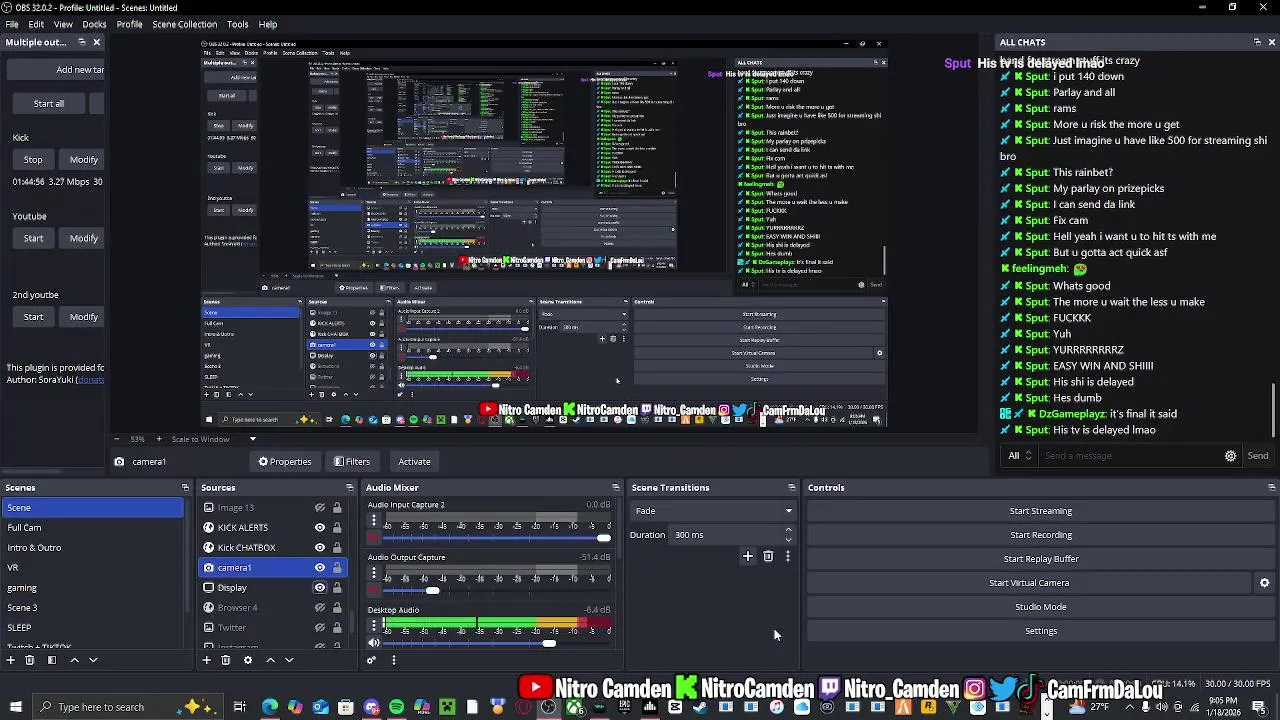Unmute Audio Input Capture 2

[374, 538]
